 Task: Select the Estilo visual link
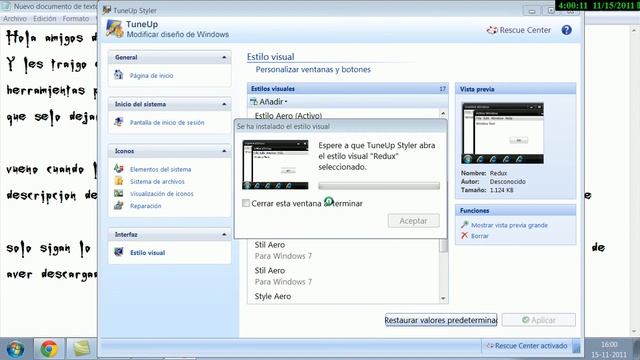147,253
